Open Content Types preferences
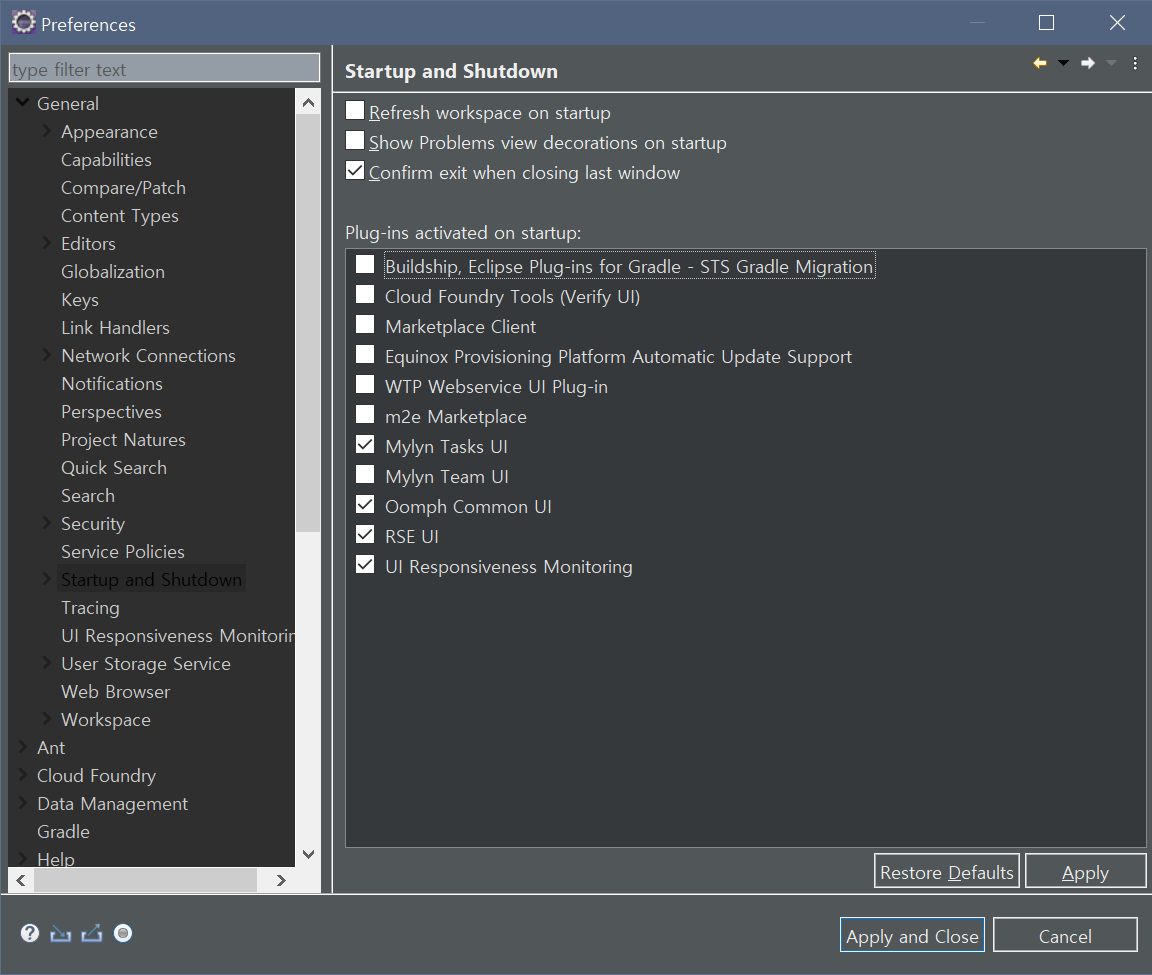Viewport: 1152px width, 975px height. pyautogui.click(x=120, y=215)
